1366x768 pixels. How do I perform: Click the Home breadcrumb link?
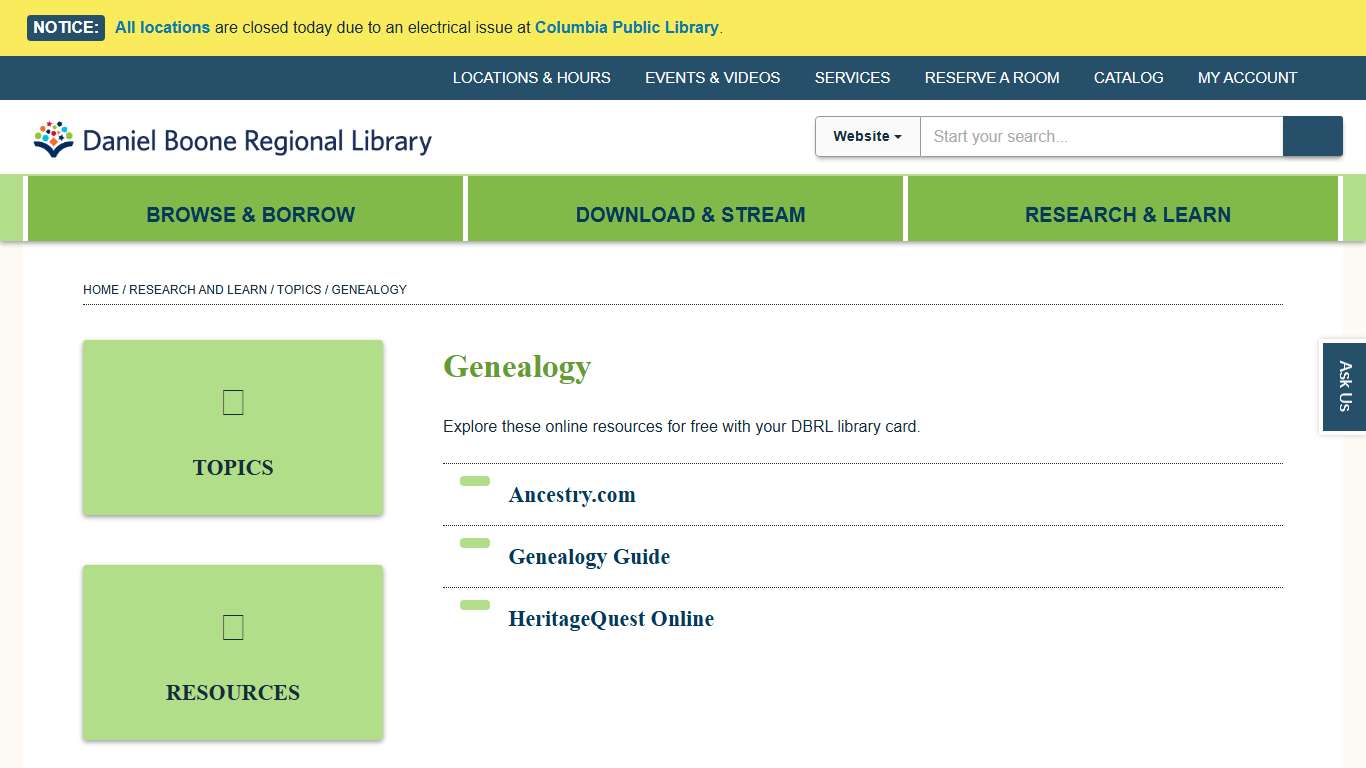(x=100, y=289)
